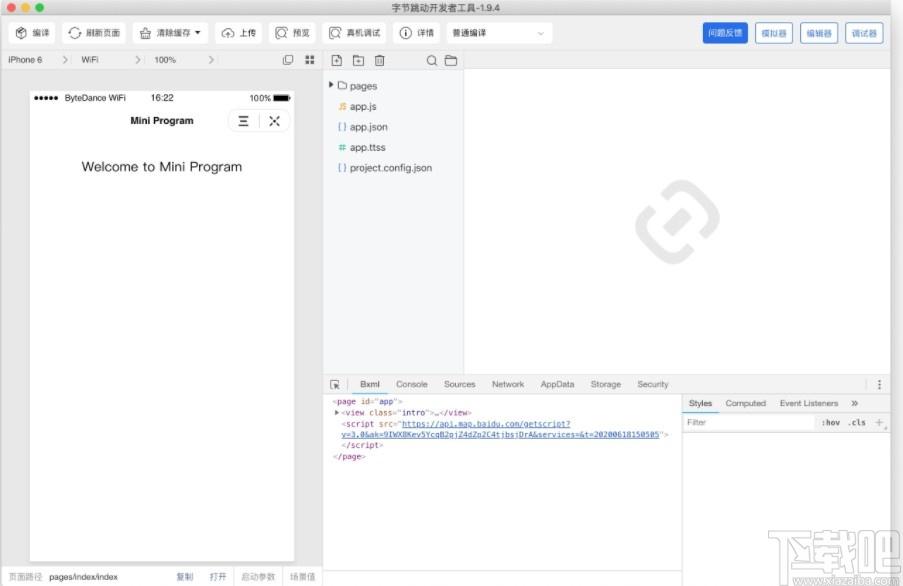This screenshot has width=903, height=586.
Task: Activate the element inspector picker icon
Action: pos(335,385)
